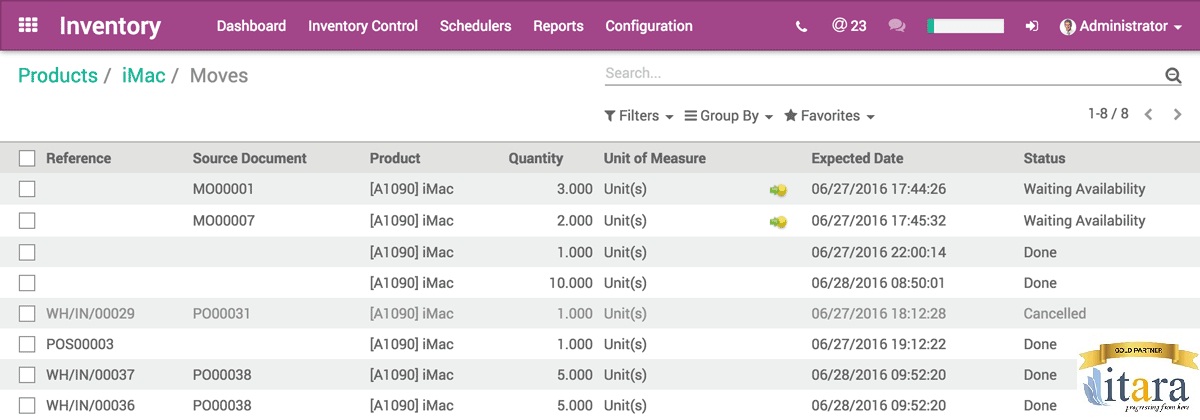Check the MO00007 row checkbox

[27, 220]
